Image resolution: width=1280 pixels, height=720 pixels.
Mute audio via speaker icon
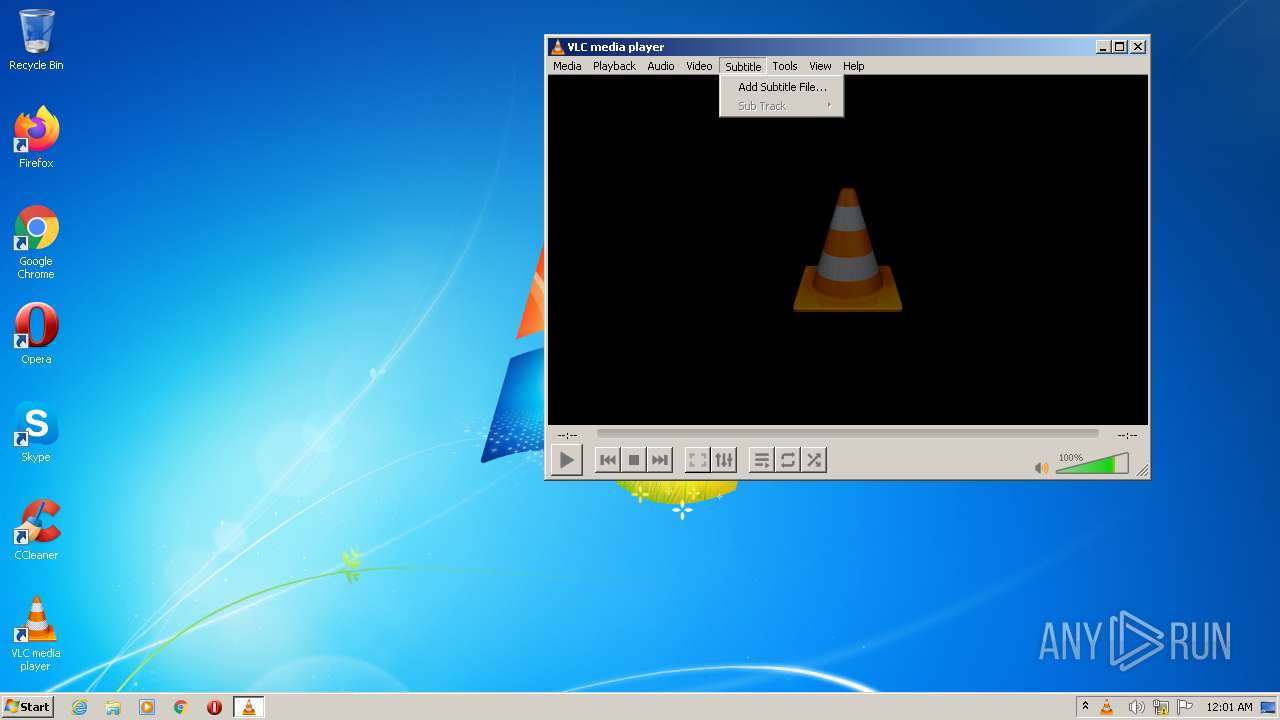coord(1041,467)
